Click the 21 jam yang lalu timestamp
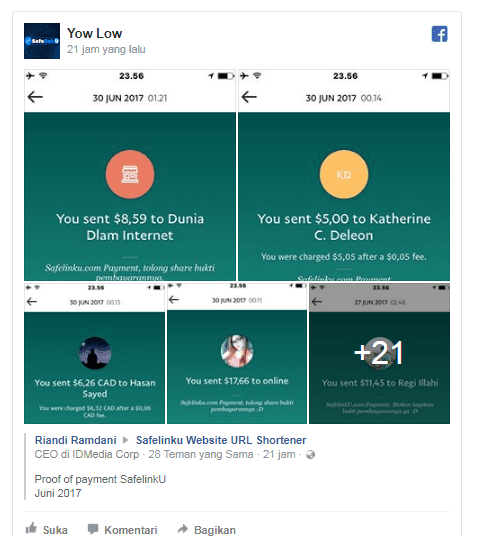Viewport: 485px width, 536px height. click(x=106, y=49)
